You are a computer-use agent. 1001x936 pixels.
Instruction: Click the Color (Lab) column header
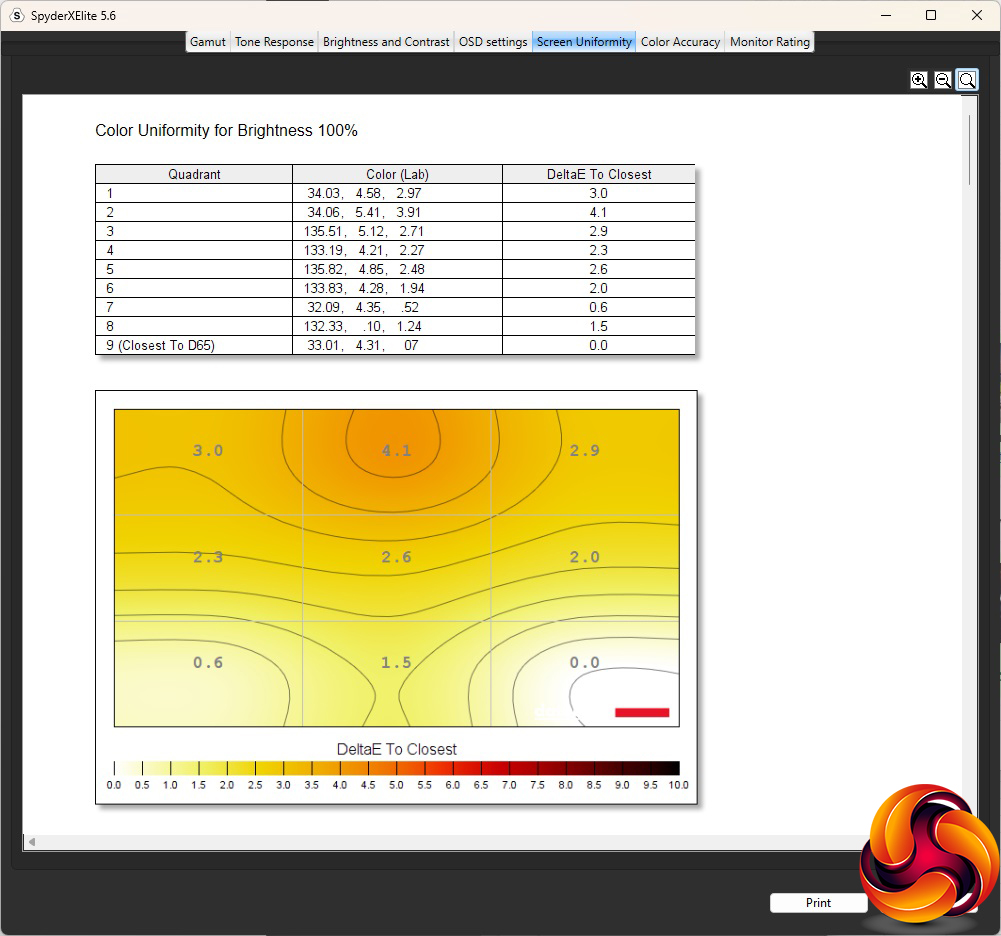(397, 174)
